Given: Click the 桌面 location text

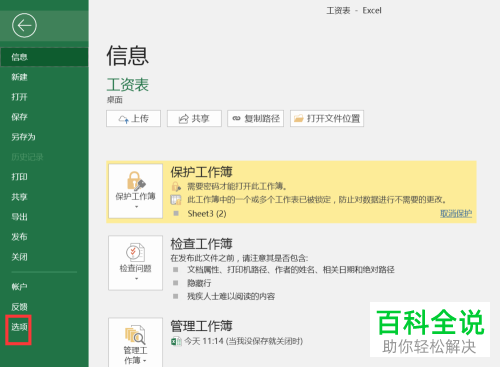Looking at the screenshot, I should click(x=115, y=100).
